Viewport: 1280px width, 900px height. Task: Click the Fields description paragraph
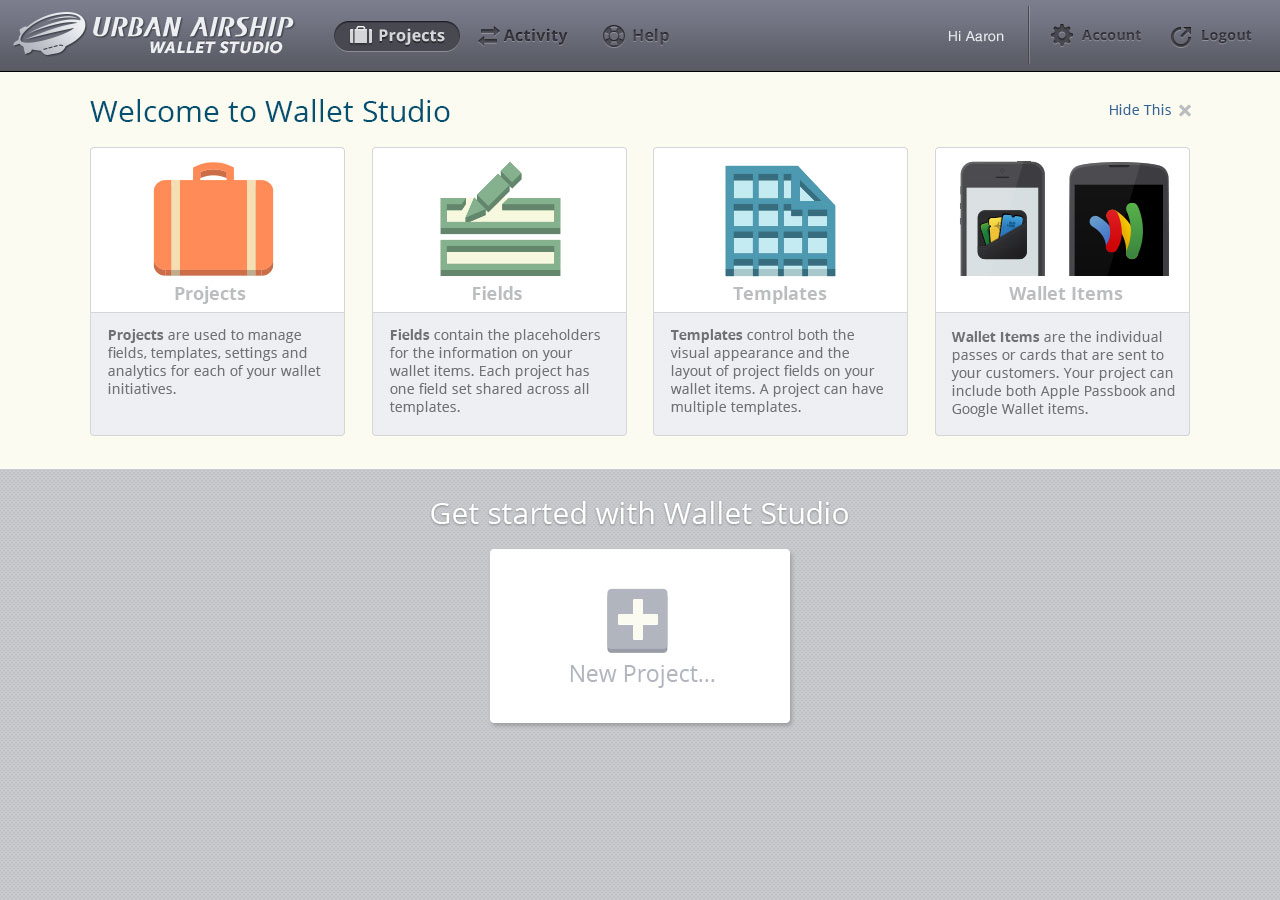[496, 371]
